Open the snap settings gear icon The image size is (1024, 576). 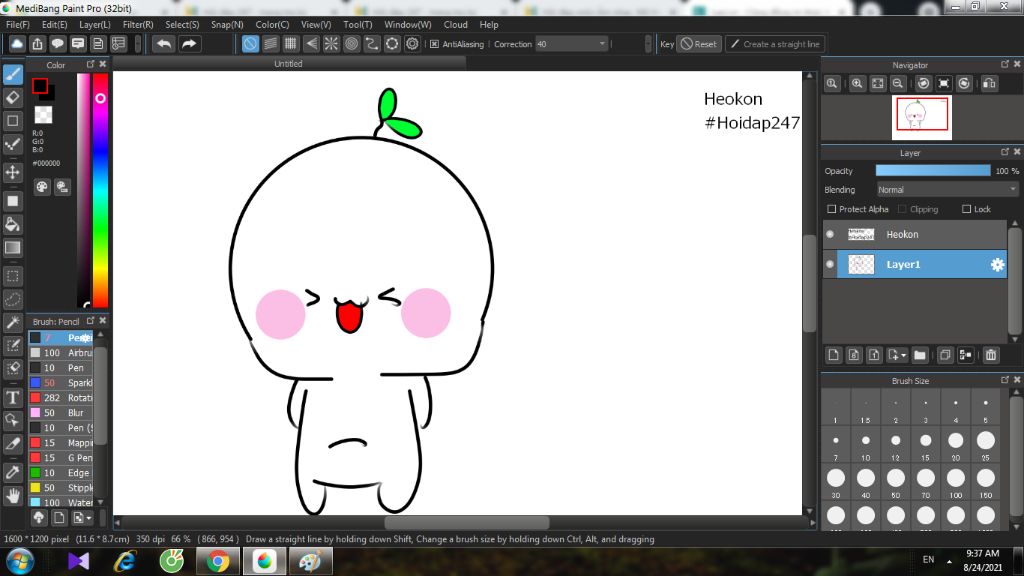(x=412, y=44)
